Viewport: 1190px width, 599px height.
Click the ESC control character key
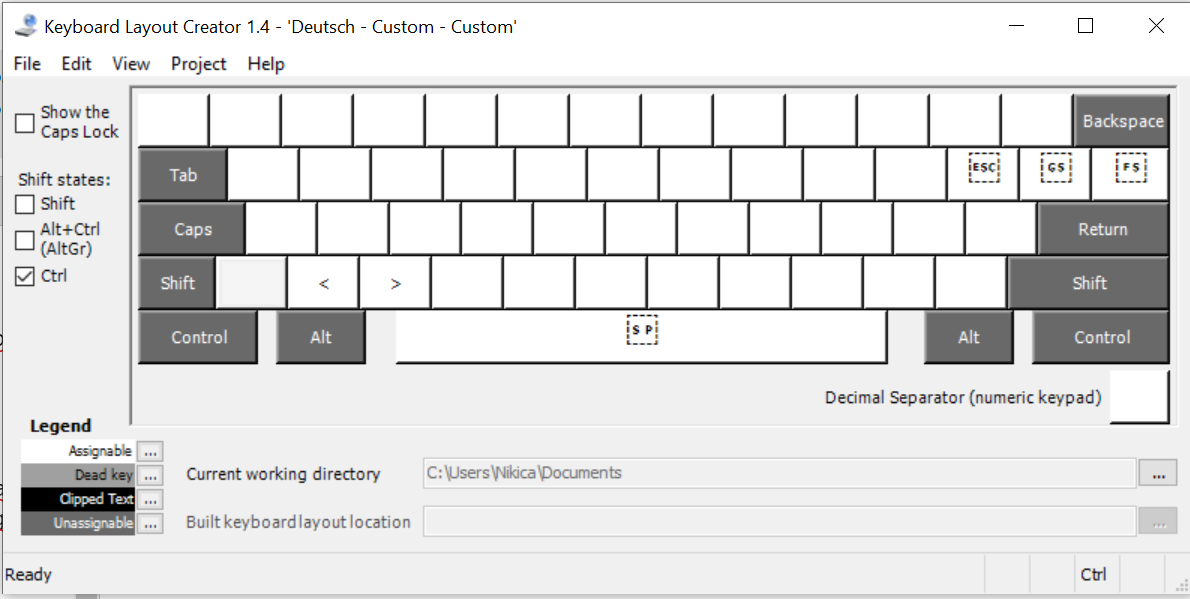pyautogui.click(x=984, y=168)
